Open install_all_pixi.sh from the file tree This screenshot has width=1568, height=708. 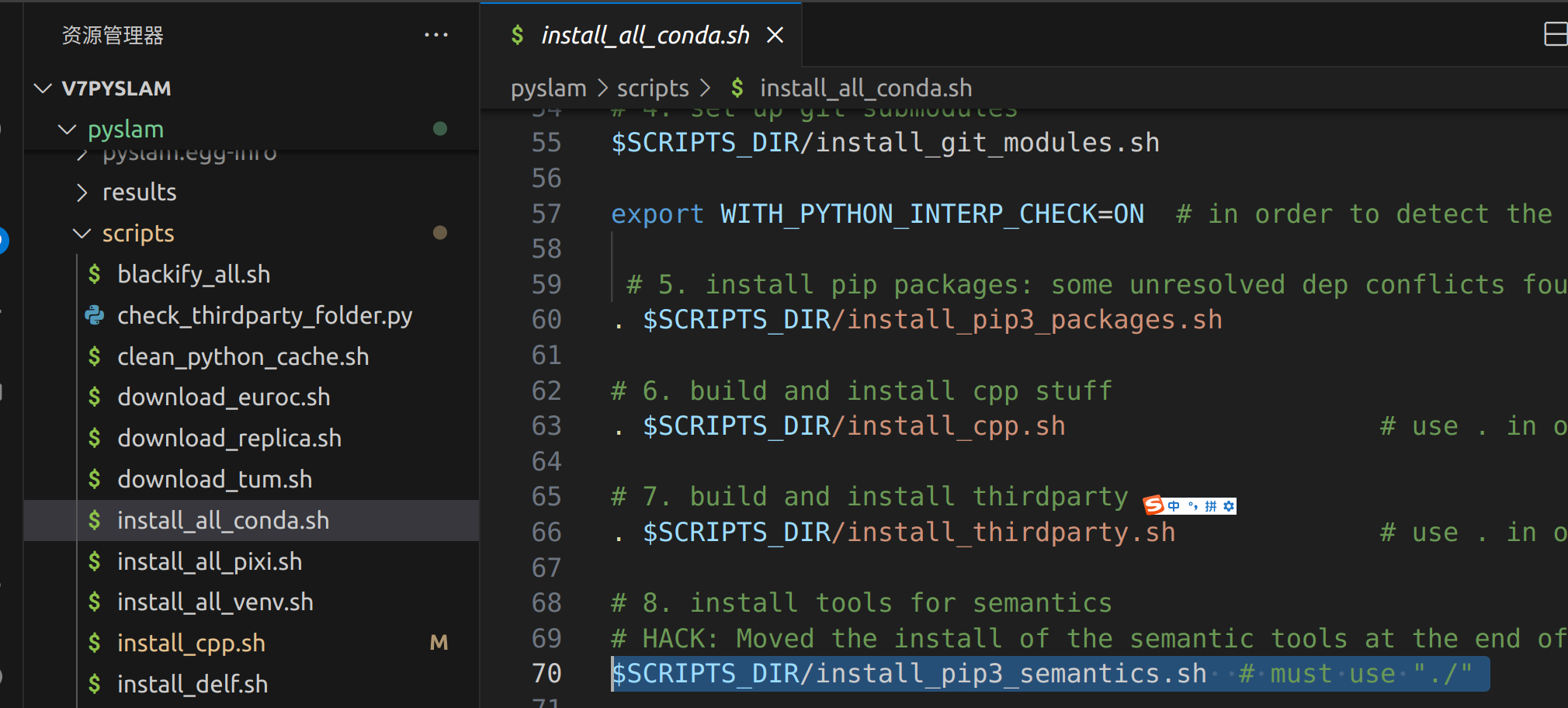(210, 561)
